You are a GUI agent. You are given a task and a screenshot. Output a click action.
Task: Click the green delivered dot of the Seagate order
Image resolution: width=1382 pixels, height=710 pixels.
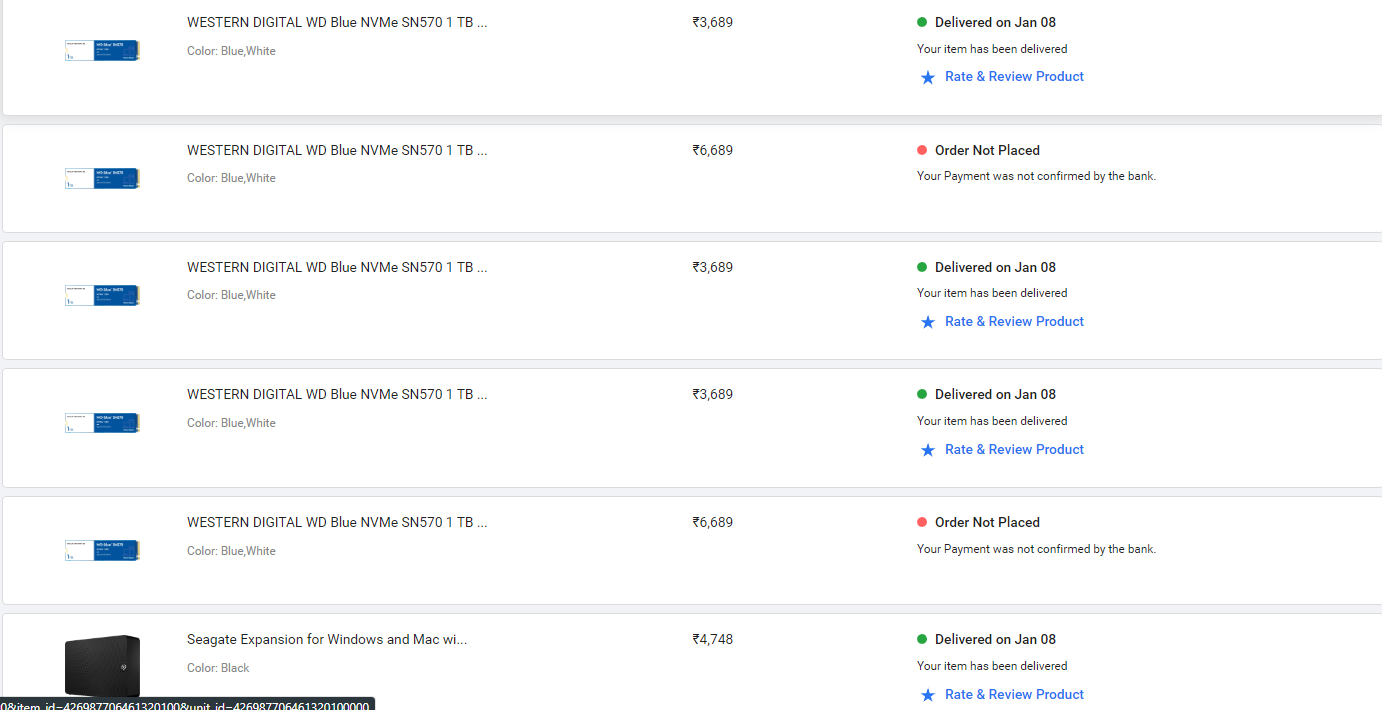click(x=922, y=639)
